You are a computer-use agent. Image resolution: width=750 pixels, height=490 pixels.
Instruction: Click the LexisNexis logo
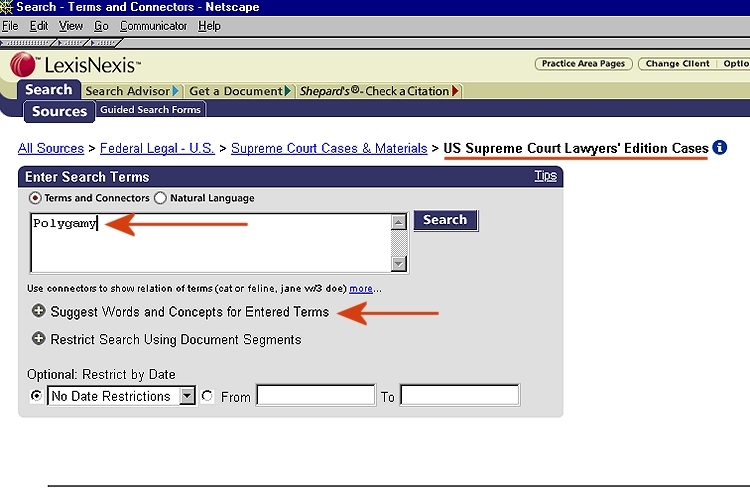click(x=75, y=65)
